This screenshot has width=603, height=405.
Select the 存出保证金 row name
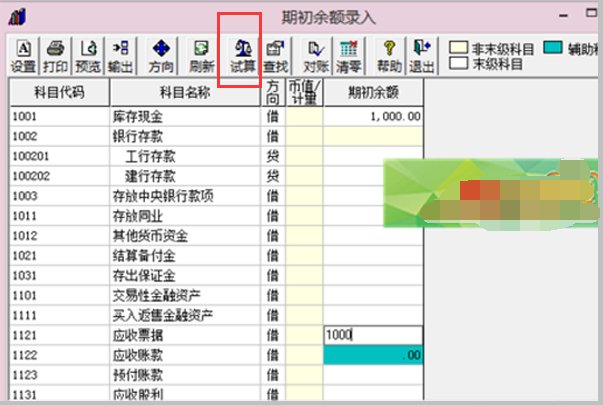[x=144, y=276]
